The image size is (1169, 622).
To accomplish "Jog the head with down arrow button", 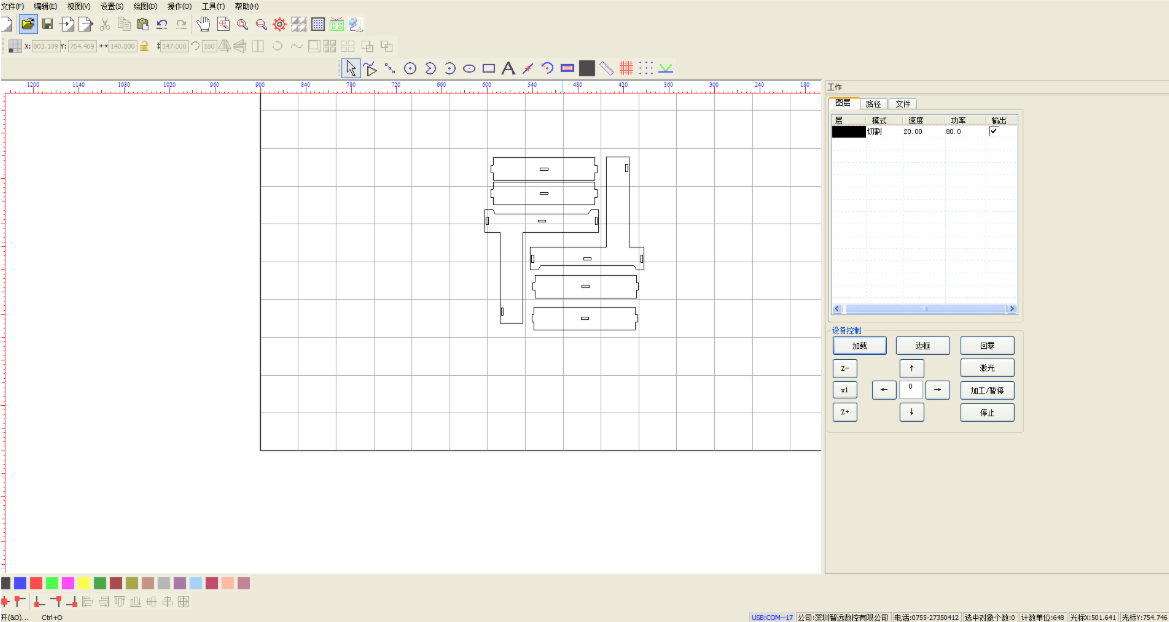I will point(911,412).
